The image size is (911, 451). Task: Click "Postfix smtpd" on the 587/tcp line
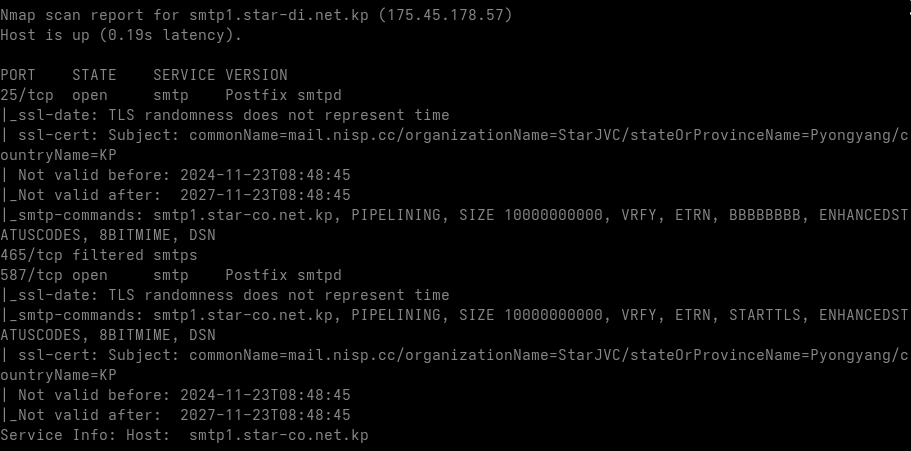pyautogui.click(x=283, y=275)
